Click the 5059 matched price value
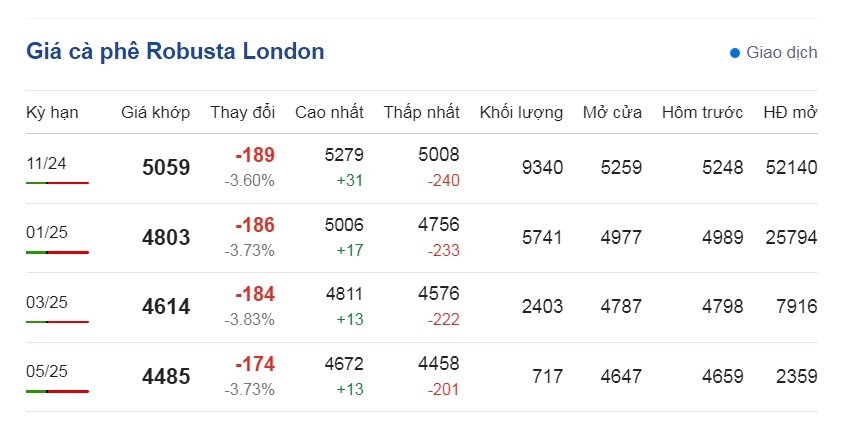Screen dimensions: 850x440 pos(166,167)
